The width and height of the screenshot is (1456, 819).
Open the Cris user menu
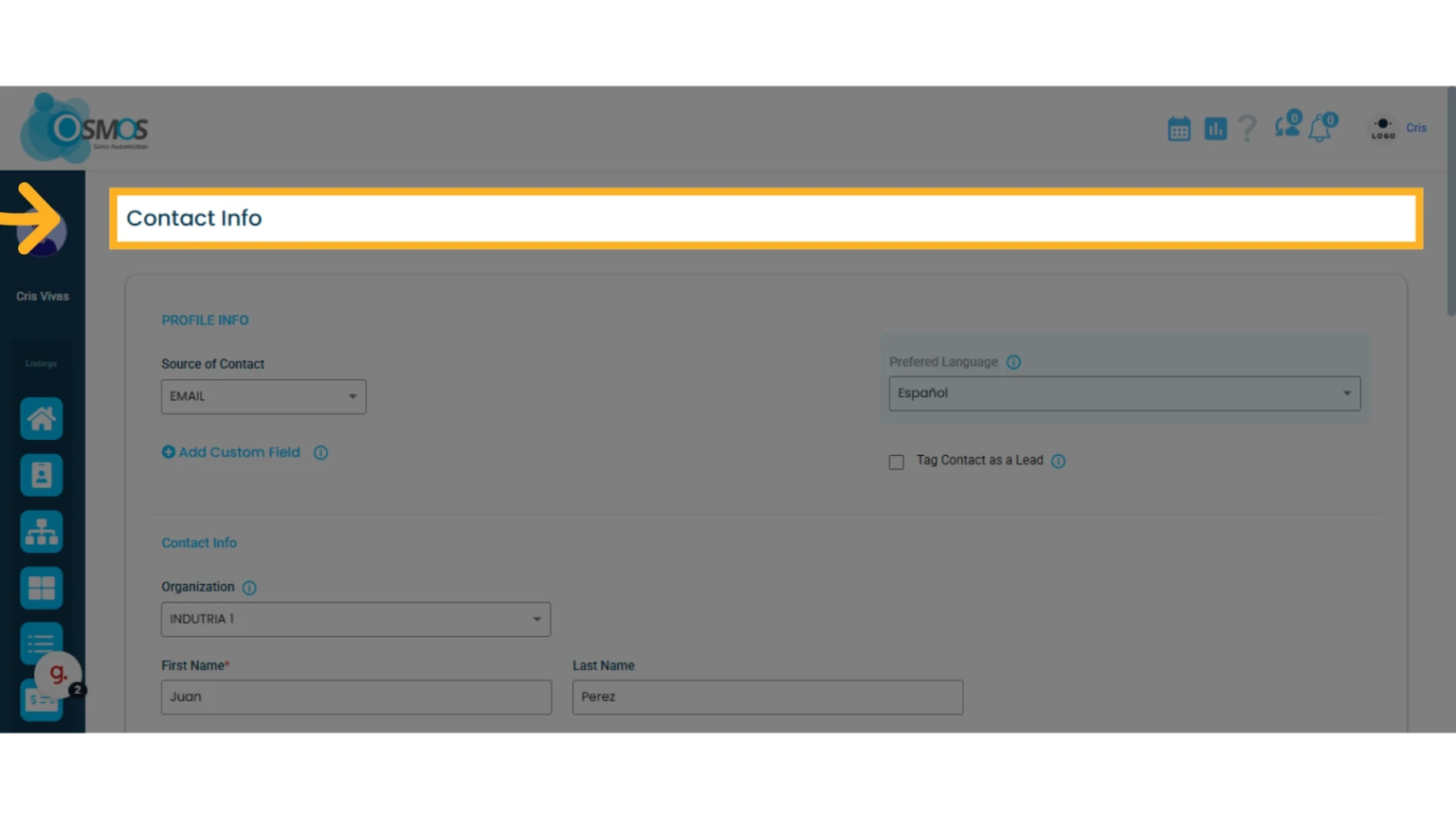(x=1416, y=128)
